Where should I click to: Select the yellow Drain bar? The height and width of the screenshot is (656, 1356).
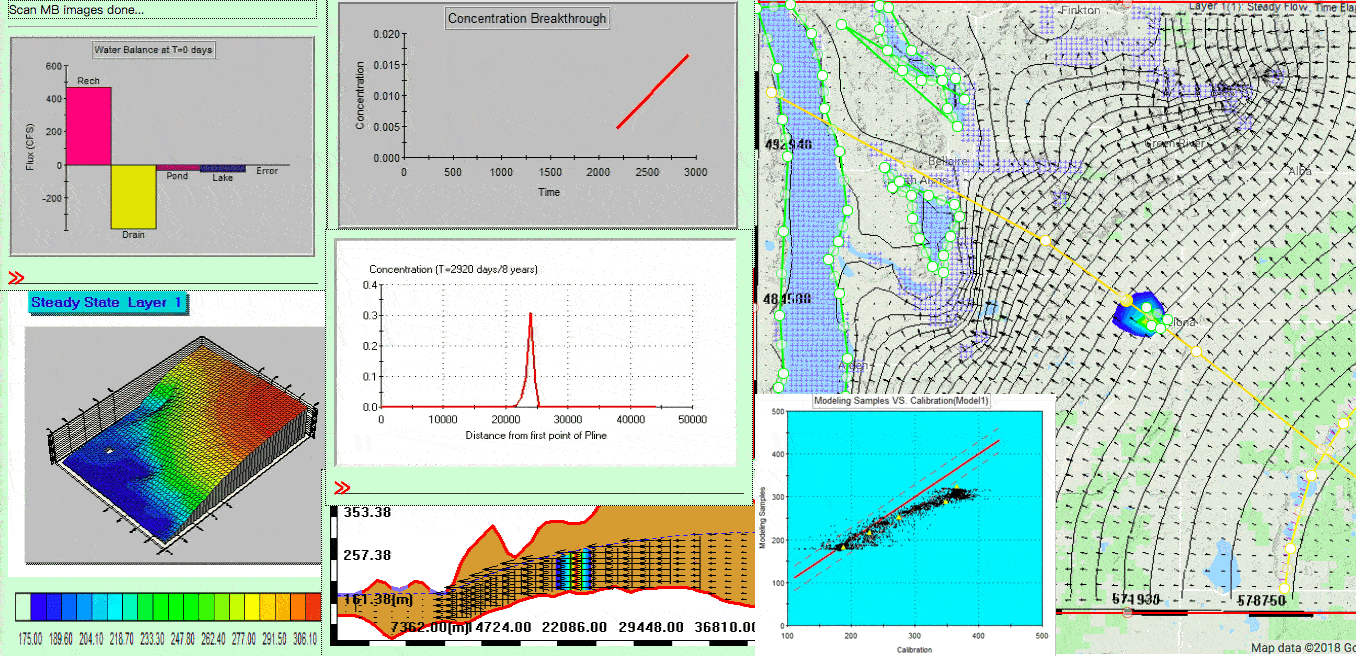click(x=133, y=197)
